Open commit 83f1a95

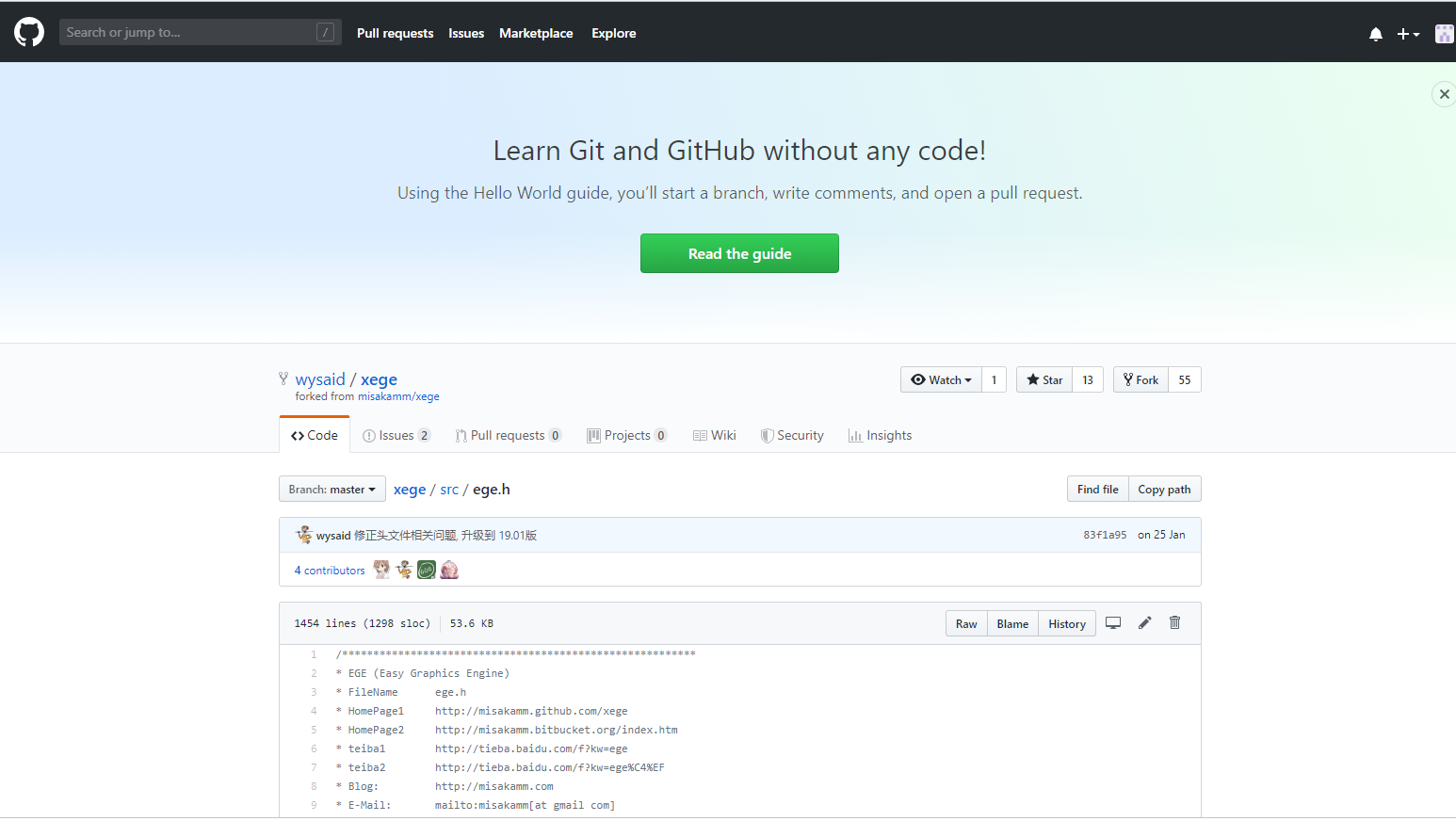1105,535
